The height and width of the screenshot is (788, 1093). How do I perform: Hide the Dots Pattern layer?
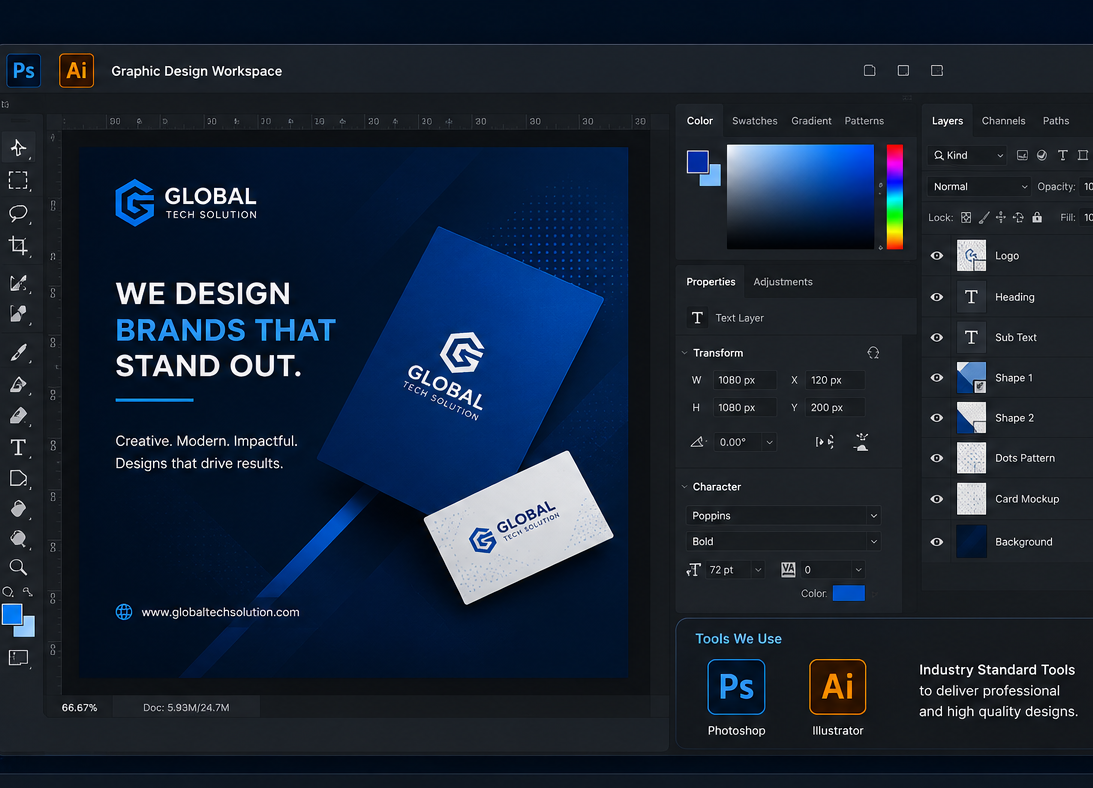[x=937, y=458]
